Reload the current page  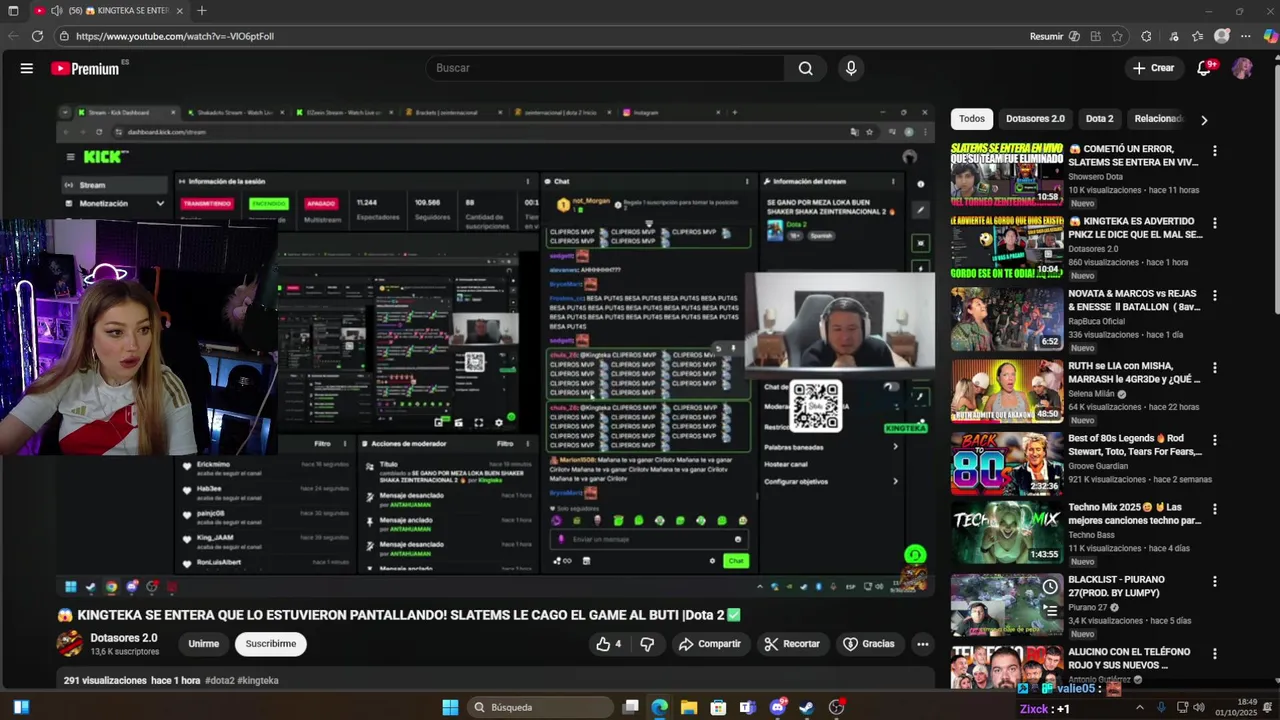[x=37, y=36]
